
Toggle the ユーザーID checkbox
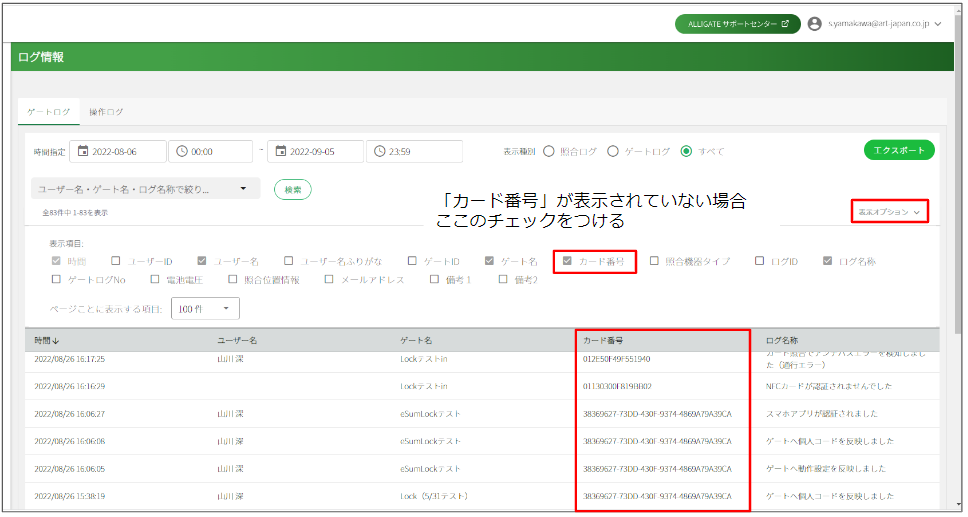coord(115,261)
